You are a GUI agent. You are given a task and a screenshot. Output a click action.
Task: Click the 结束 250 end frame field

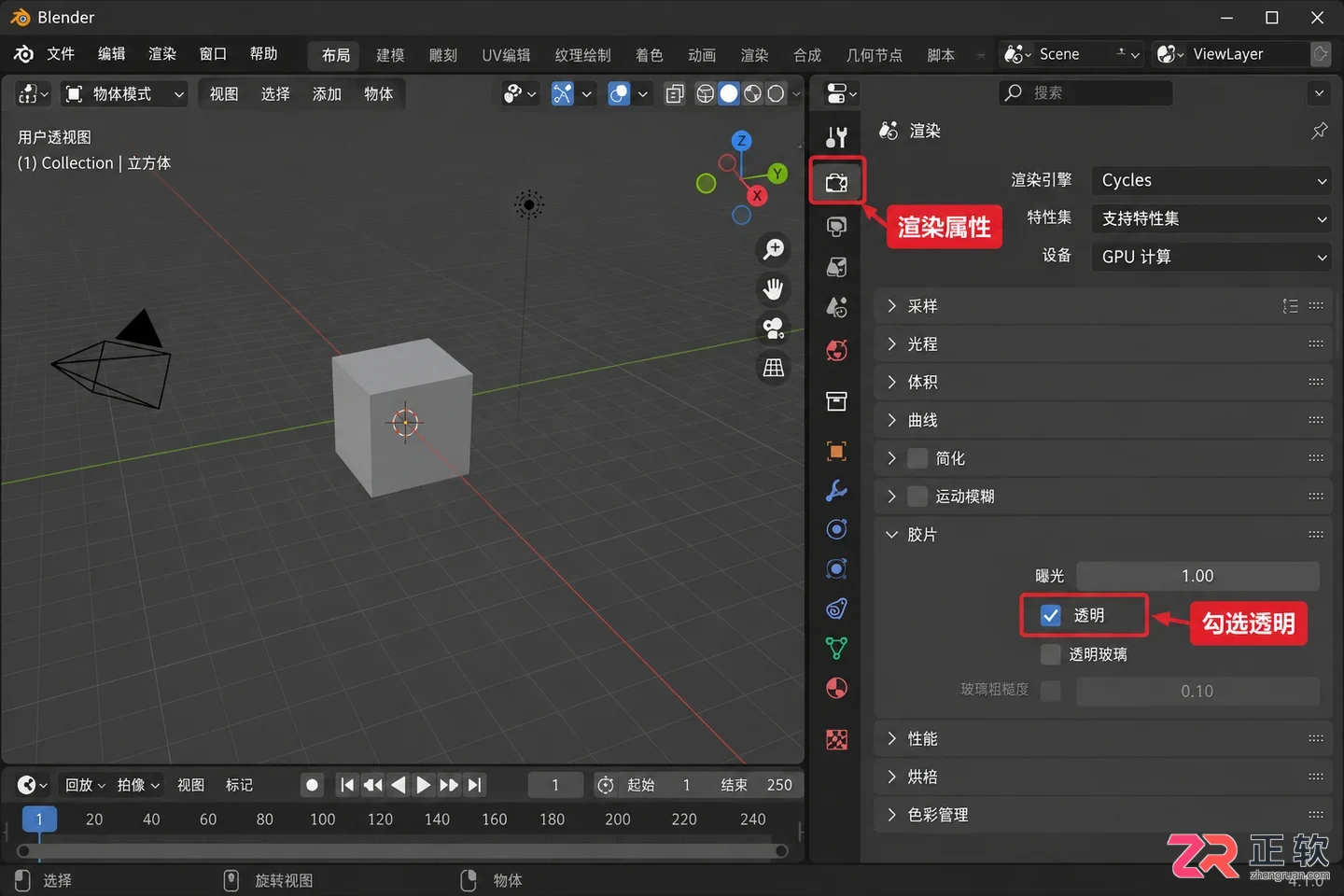pos(758,785)
